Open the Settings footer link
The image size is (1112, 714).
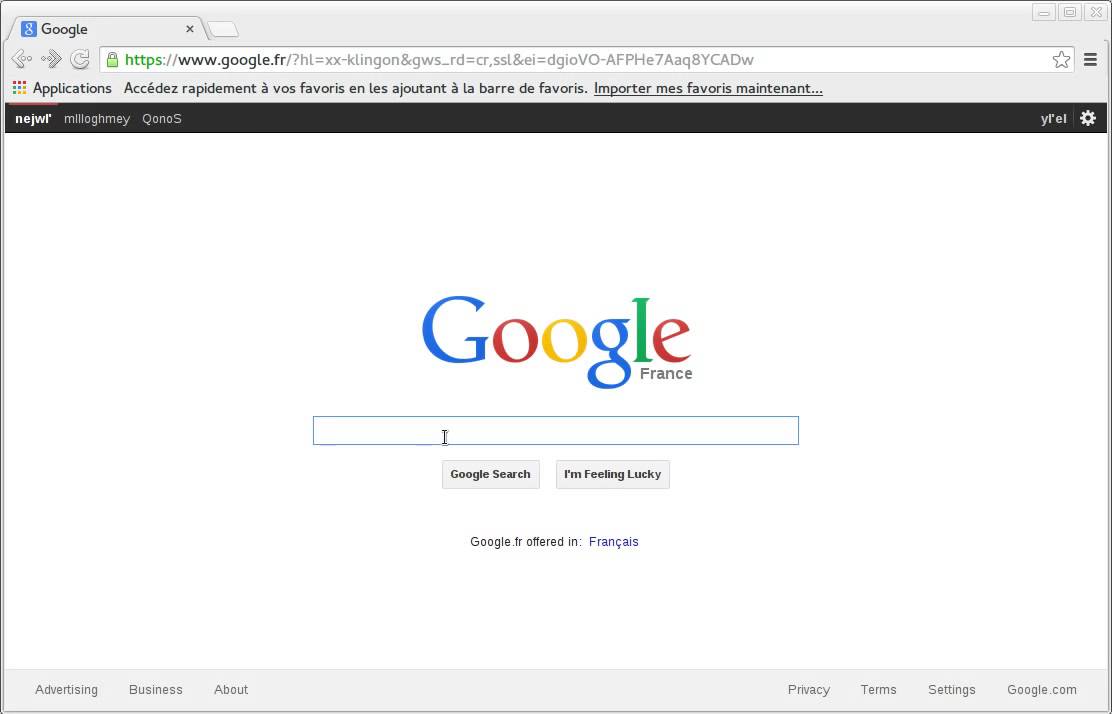click(952, 689)
